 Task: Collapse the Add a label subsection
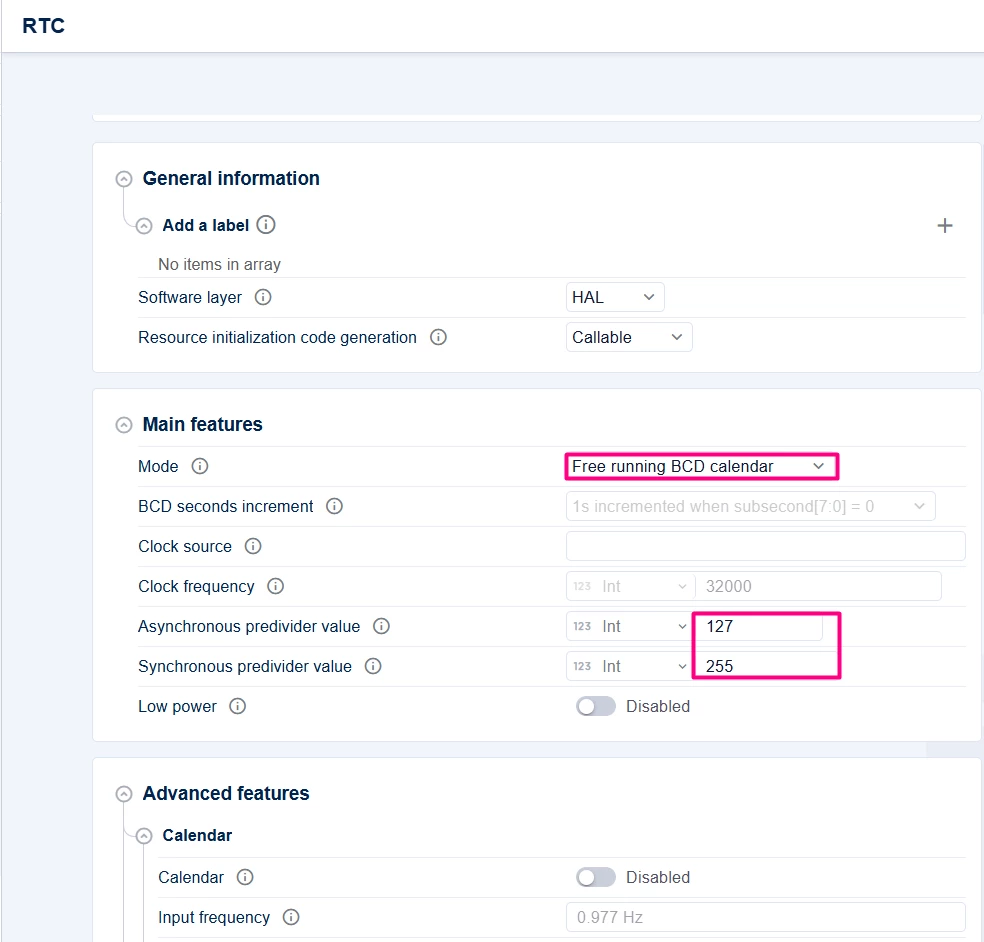coord(144,225)
